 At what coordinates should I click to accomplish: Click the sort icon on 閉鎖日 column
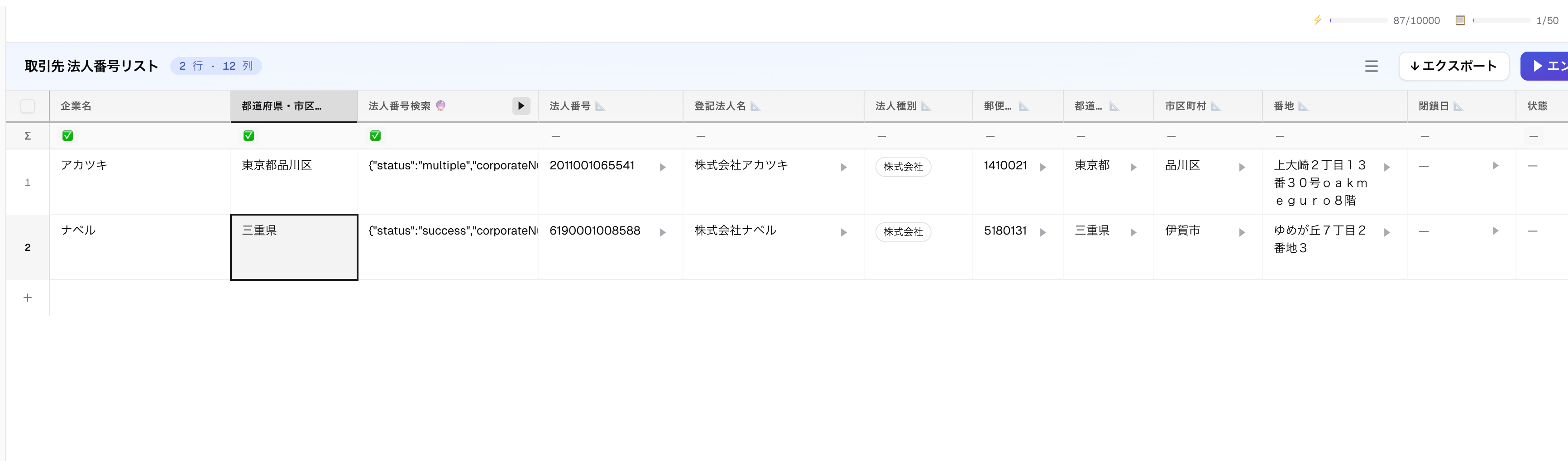(1458, 106)
